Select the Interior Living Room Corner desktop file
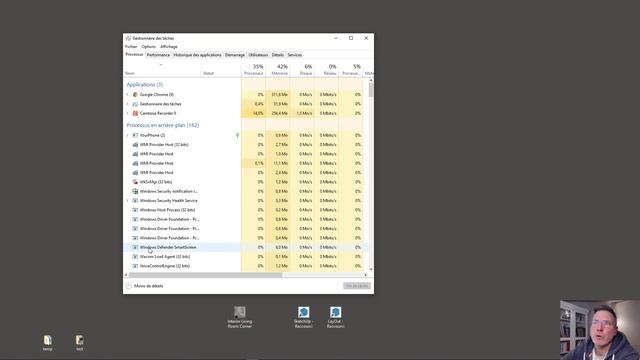The width and height of the screenshot is (640, 360). (x=240, y=318)
